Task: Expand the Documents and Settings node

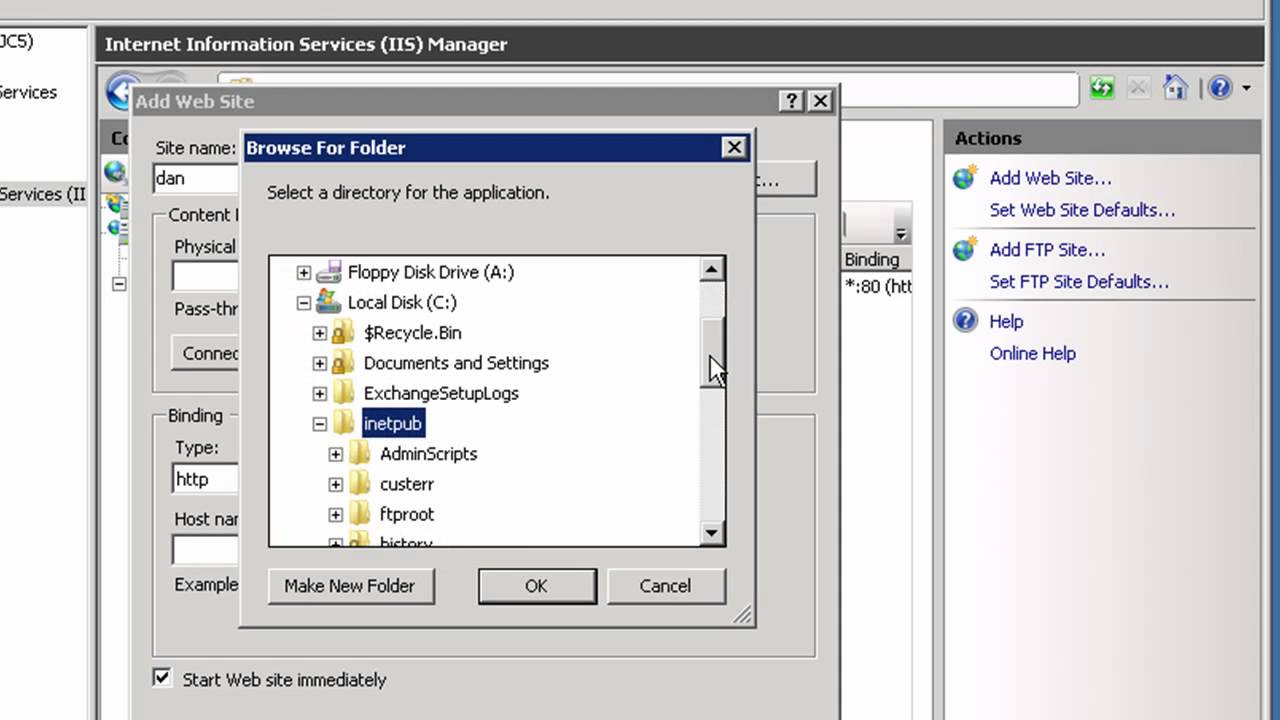Action: coord(320,363)
